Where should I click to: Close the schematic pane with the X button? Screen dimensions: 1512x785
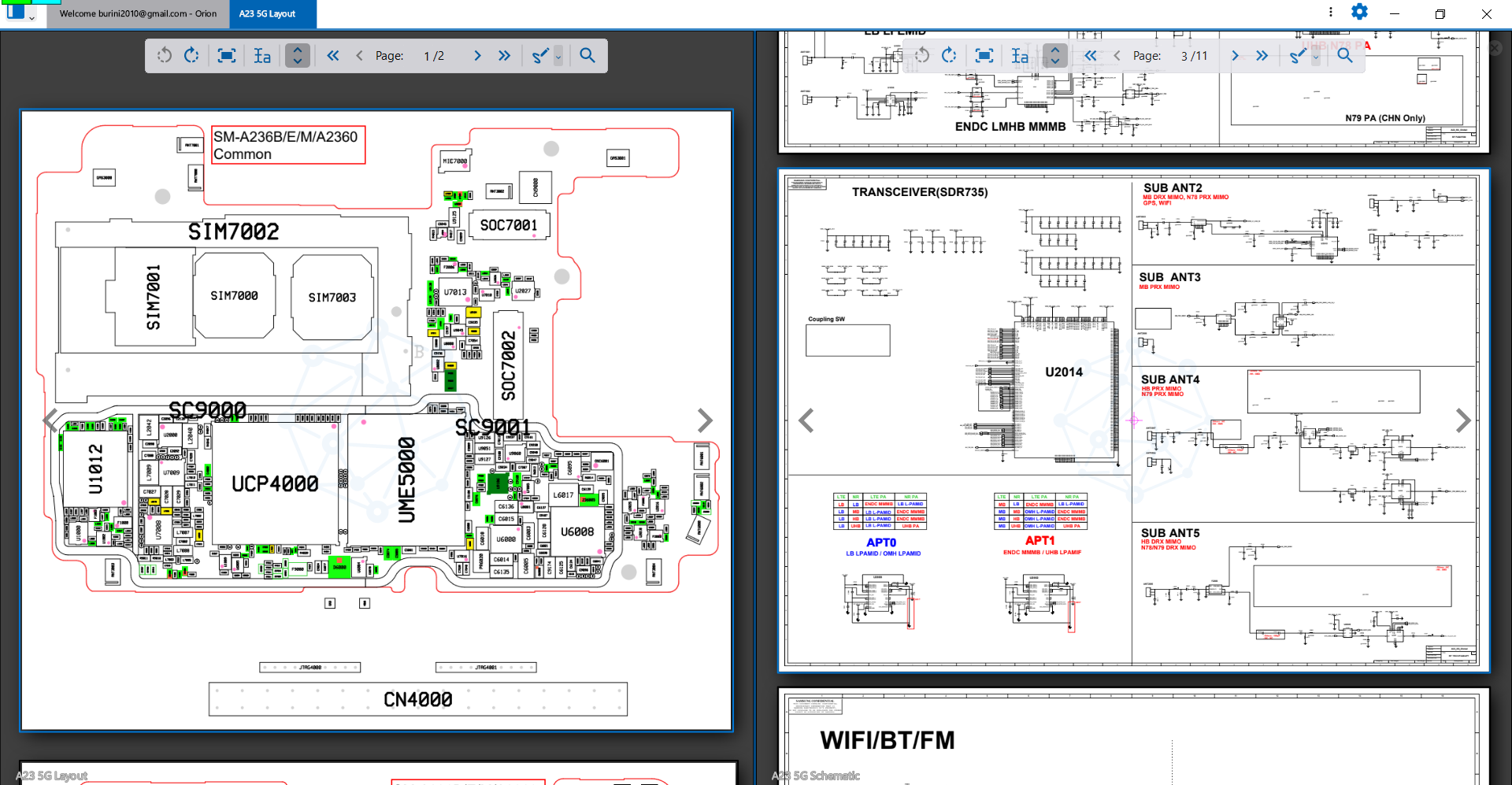click(1495, 48)
